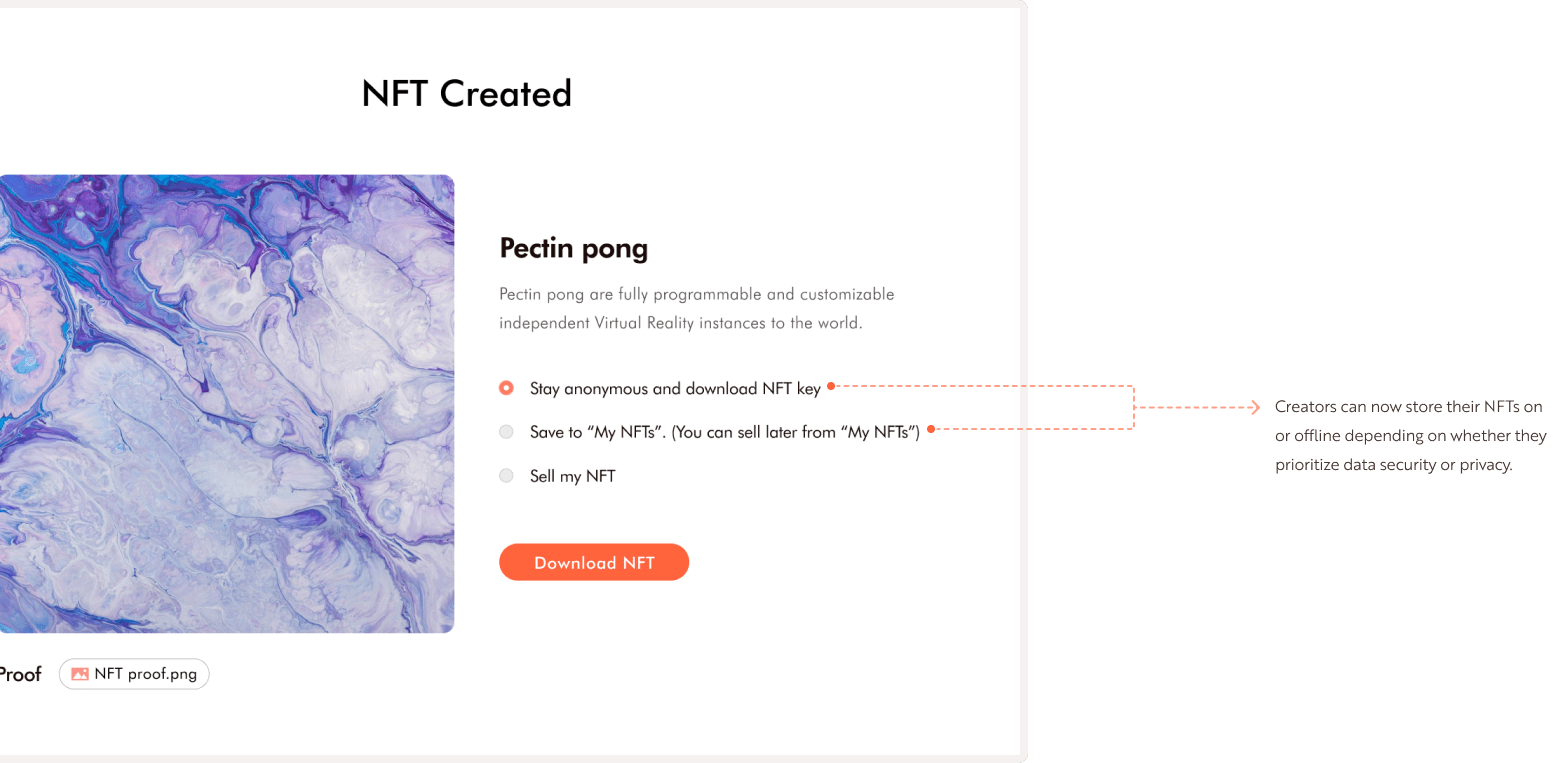The height and width of the screenshot is (763, 1553).
Task: Click the prioritize data security or privacy line
Action: 1393,465
